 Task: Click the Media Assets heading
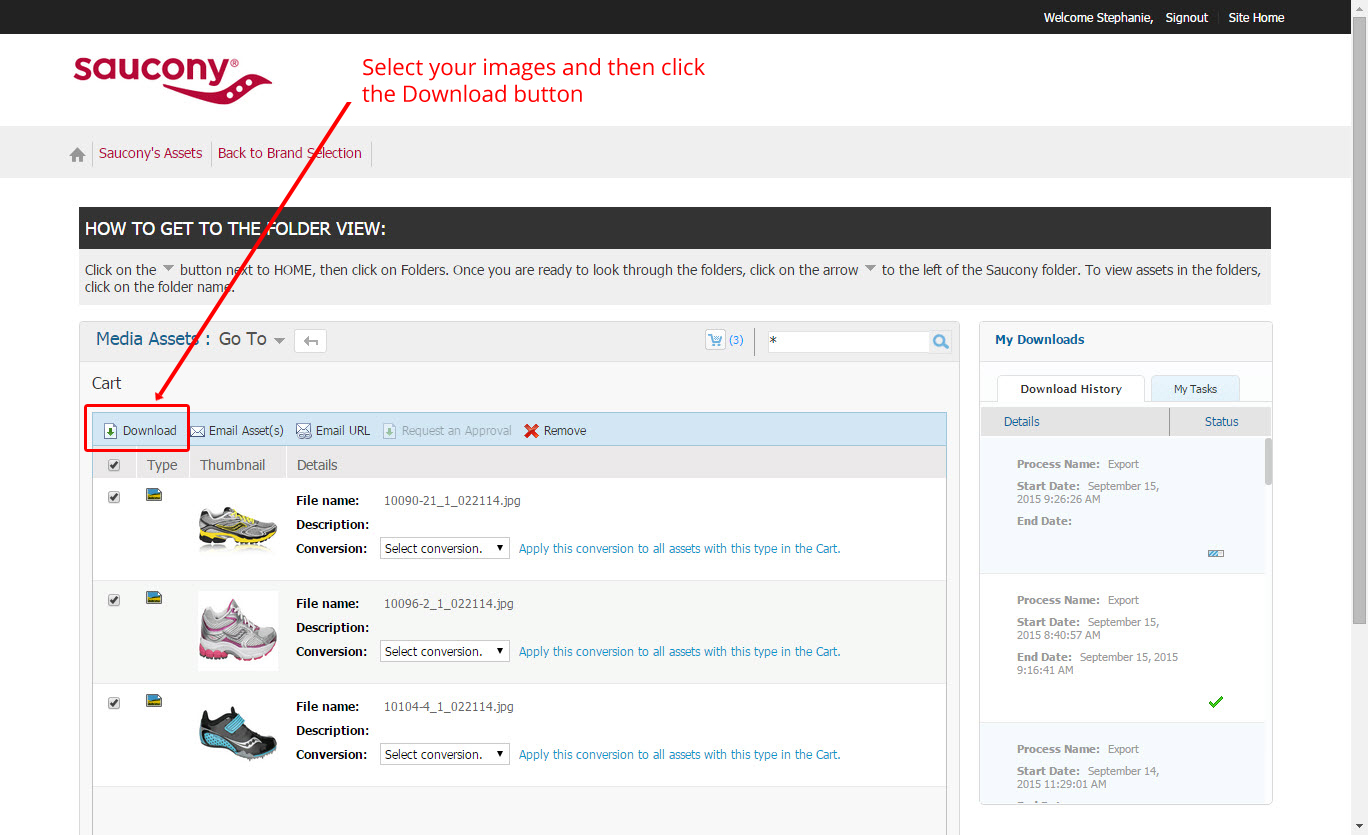153,339
